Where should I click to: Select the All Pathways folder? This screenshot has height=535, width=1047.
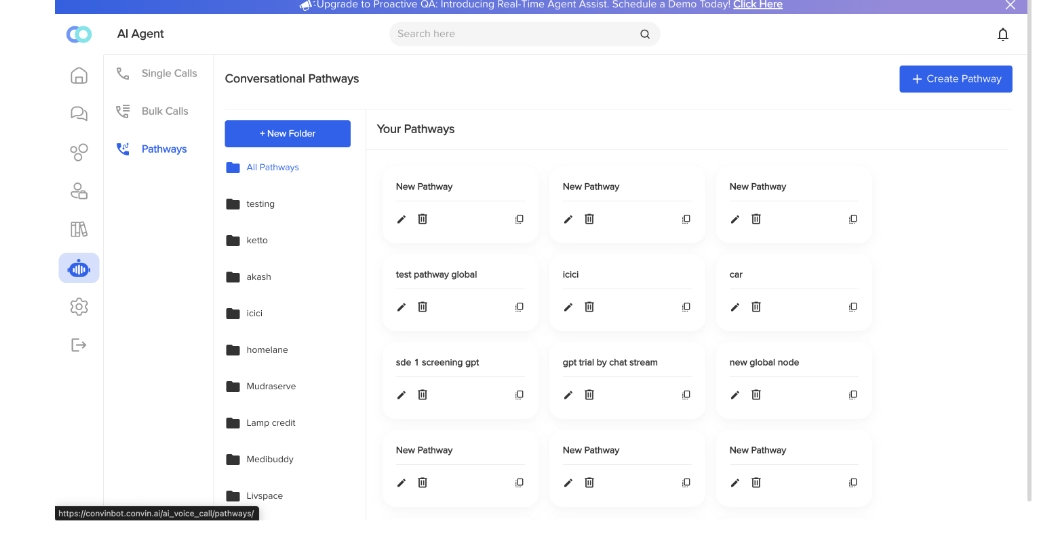click(x=263, y=167)
